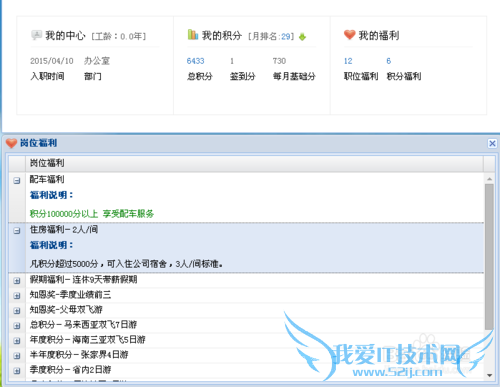This screenshot has width=500, height=387.
Task: Expand 知恩奖-季度业绩前三 row
Action: click(x=17, y=296)
